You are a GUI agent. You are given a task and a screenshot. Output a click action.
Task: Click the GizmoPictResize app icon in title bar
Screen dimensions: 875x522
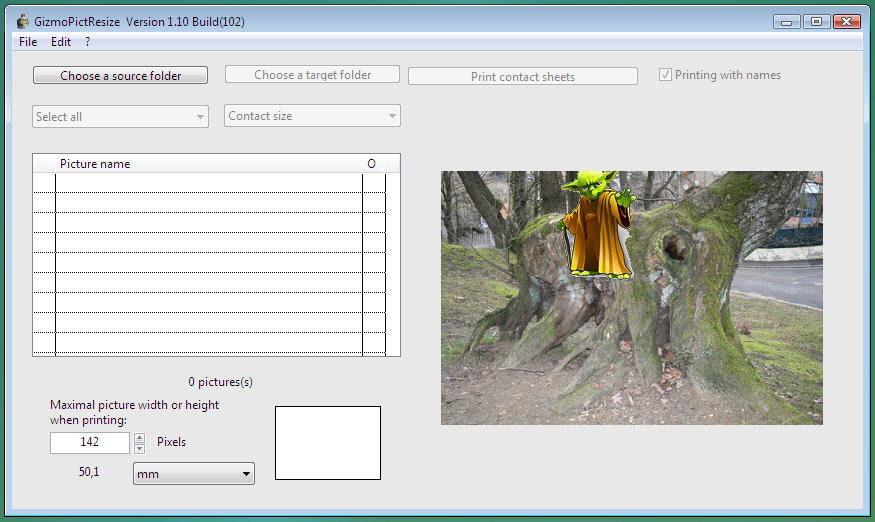click(x=22, y=22)
